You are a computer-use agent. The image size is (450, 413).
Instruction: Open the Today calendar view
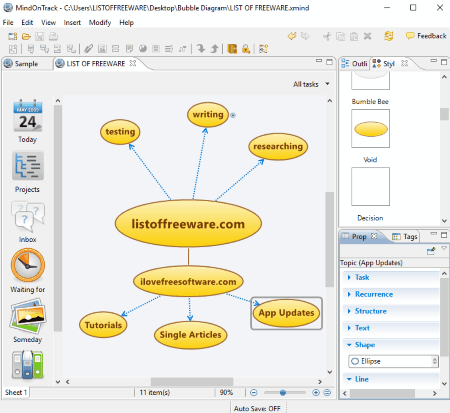click(28, 122)
